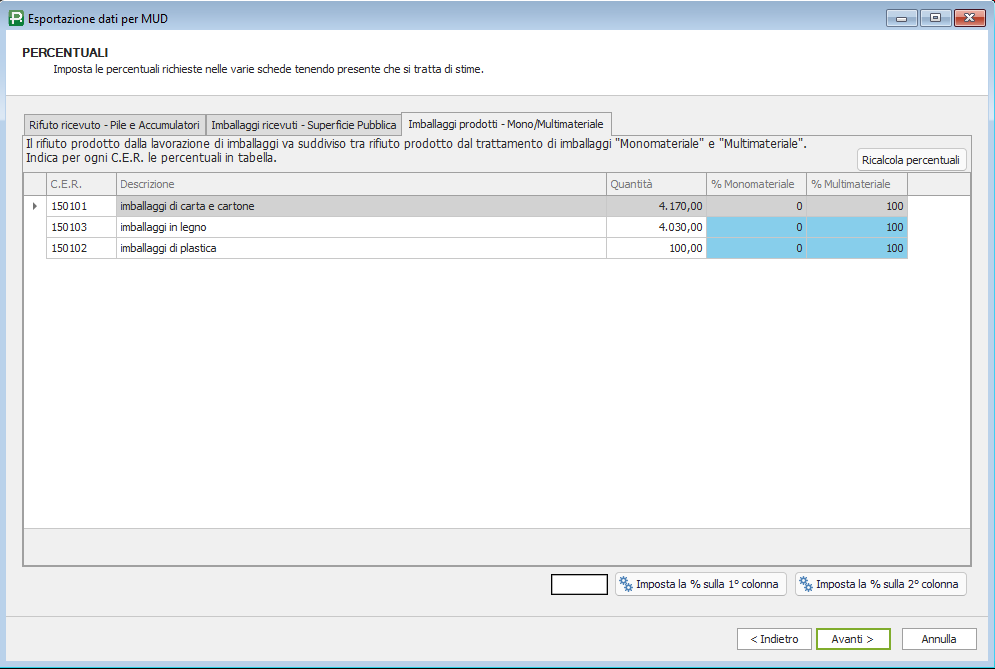Sort by the C.E.R. column header
The height and width of the screenshot is (669, 995).
pyautogui.click(x=81, y=184)
